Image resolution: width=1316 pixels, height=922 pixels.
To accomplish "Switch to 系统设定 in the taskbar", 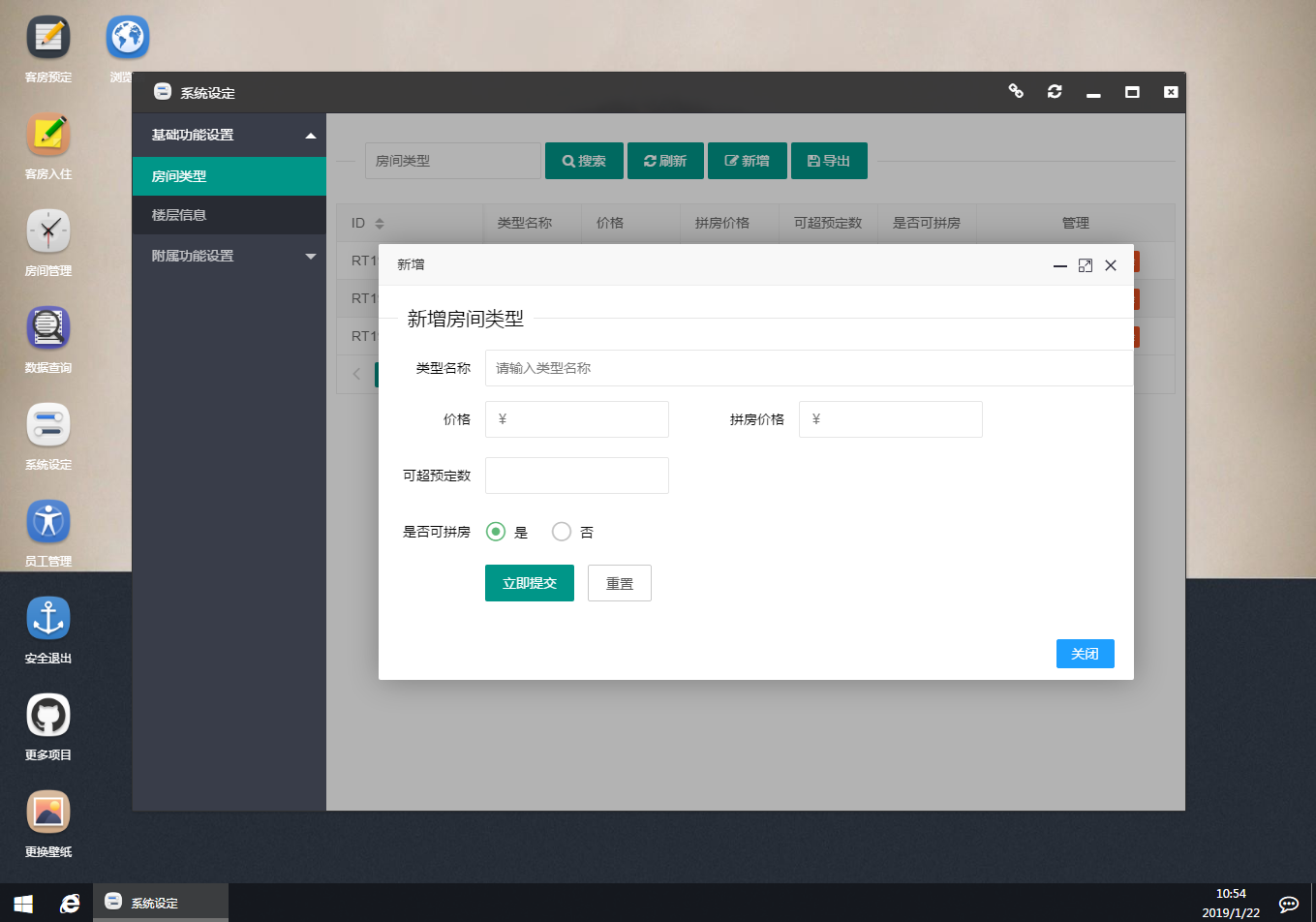I will (x=161, y=903).
